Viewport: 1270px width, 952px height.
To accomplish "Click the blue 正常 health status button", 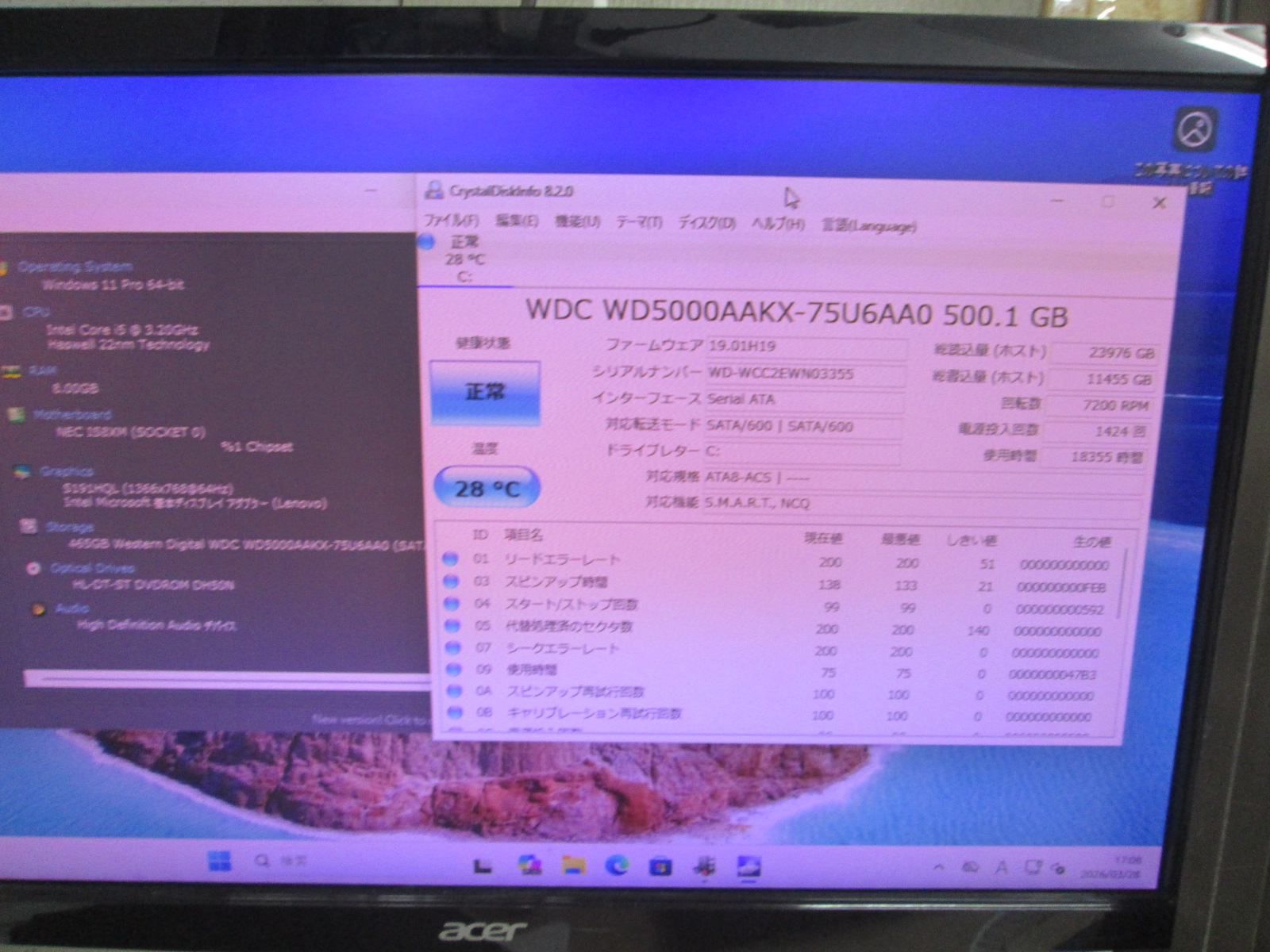I will coord(485,392).
